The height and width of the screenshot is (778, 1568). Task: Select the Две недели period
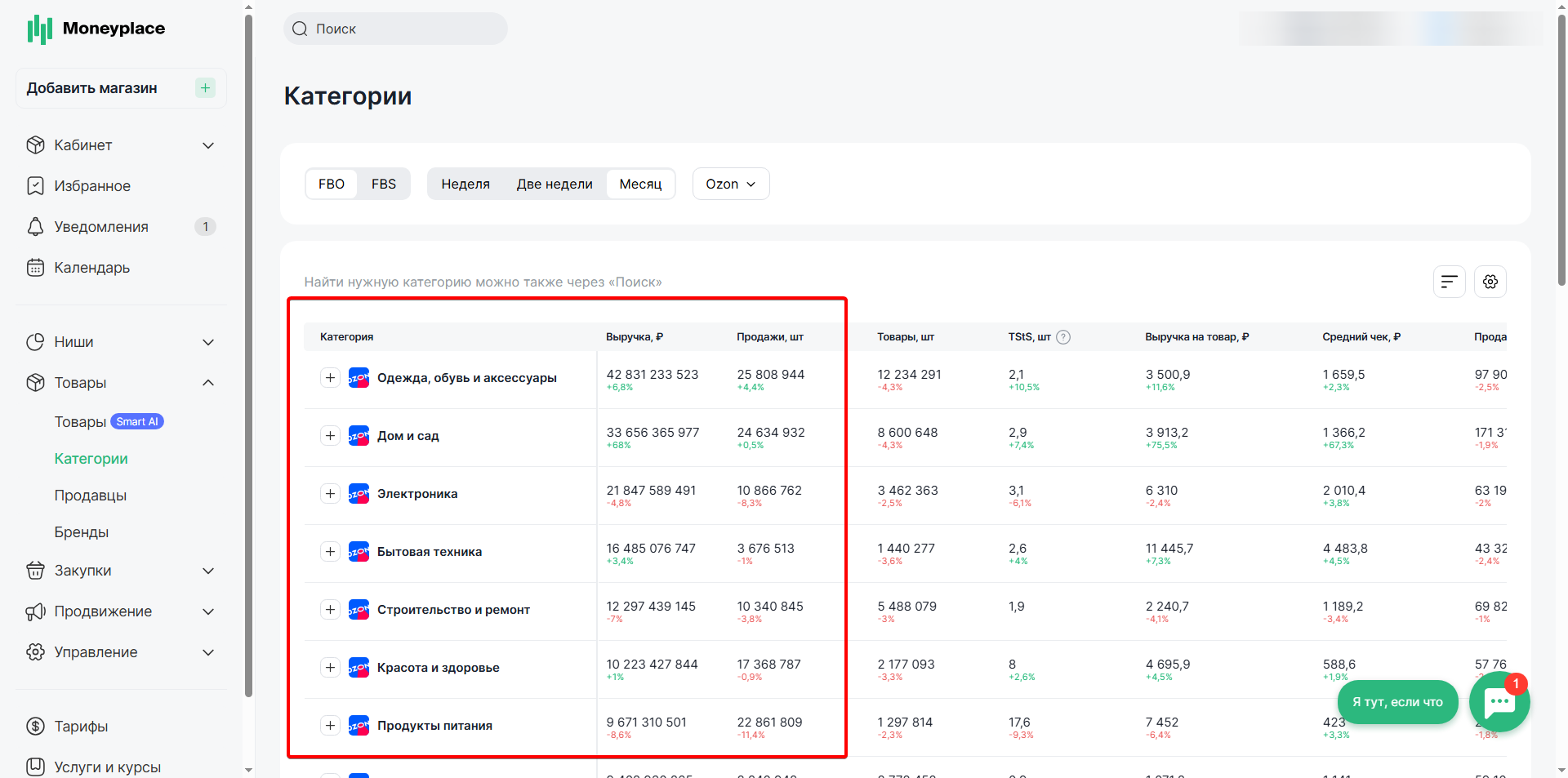pos(555,184)
